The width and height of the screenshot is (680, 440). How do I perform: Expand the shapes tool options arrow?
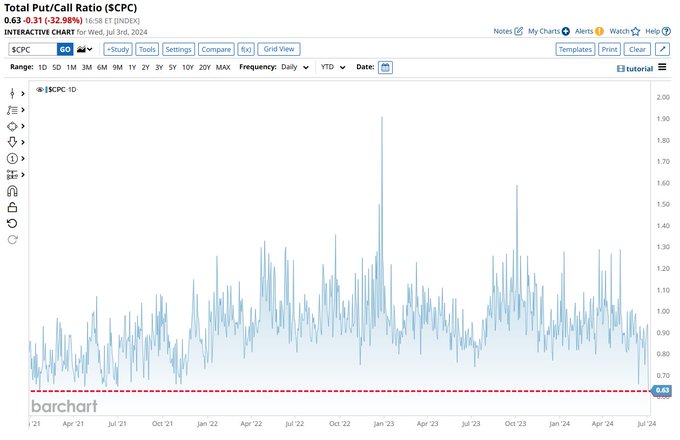click(23, 126)
